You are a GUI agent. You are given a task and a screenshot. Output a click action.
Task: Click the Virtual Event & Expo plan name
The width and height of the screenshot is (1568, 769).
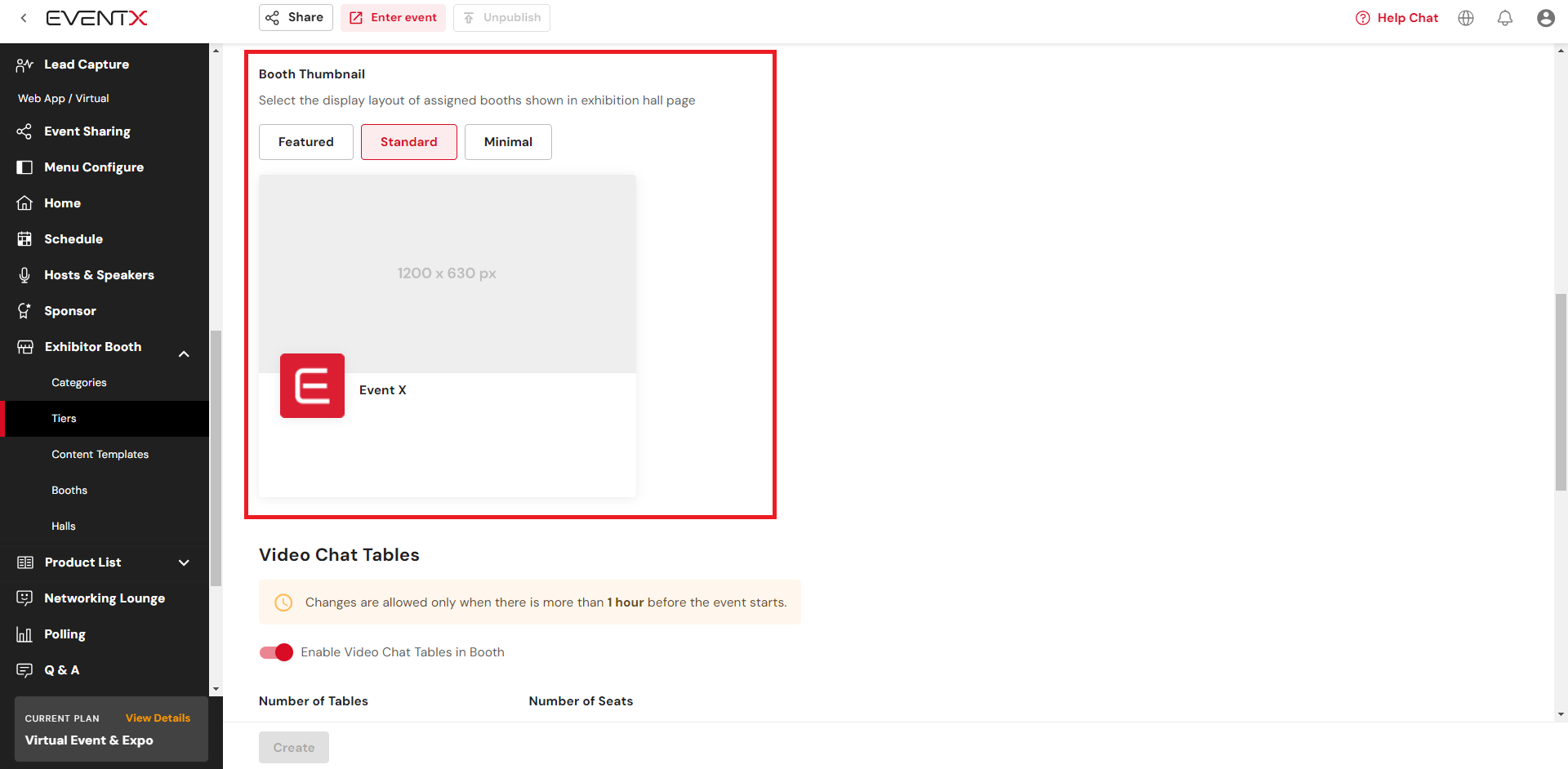click(x=89, y=740)
